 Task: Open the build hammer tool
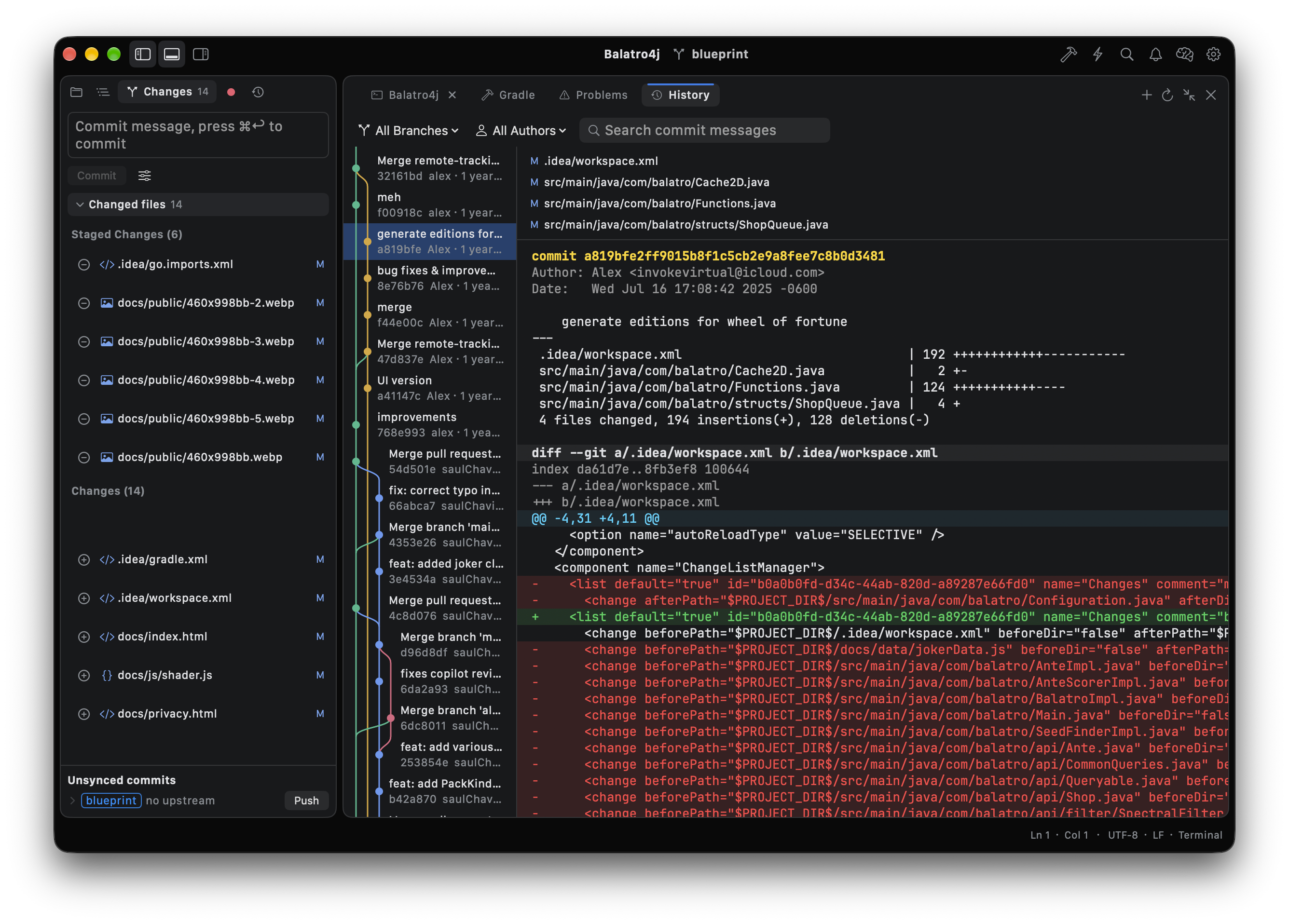(x=1069, y=54)
